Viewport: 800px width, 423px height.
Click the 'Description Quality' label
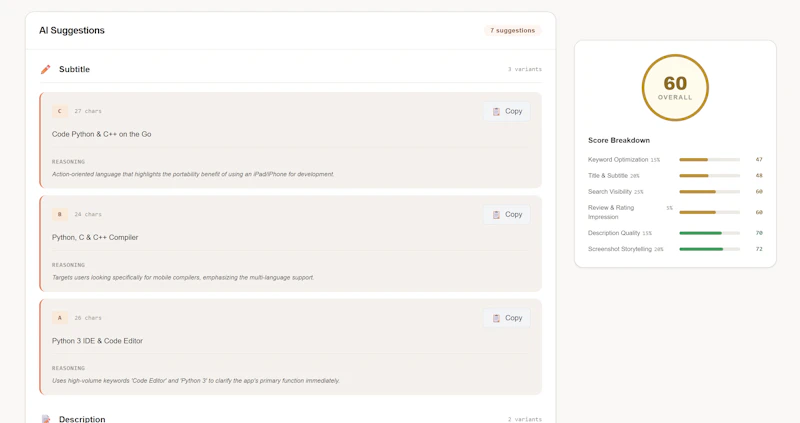[614, 233]
